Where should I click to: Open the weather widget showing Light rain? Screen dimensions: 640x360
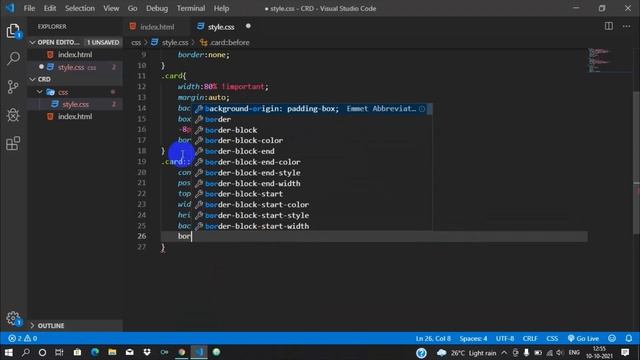tap(467, 353)
